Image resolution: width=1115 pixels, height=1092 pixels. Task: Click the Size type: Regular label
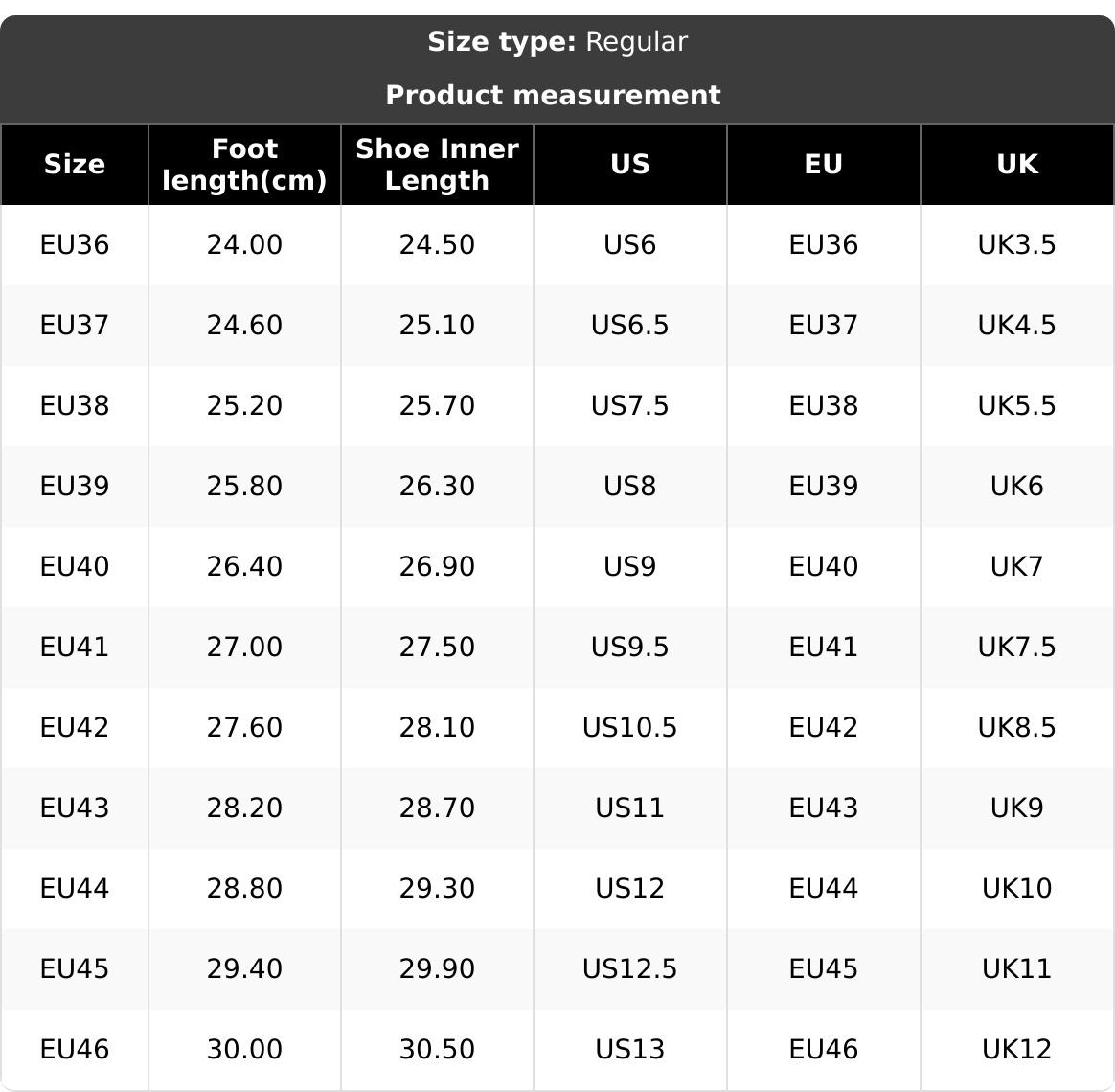pos(557,42)
